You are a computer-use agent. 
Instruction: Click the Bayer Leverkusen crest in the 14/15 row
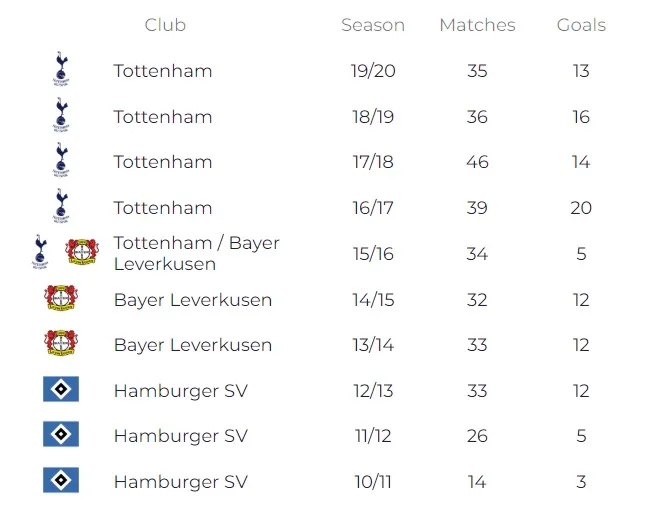(x=61, y=299)
